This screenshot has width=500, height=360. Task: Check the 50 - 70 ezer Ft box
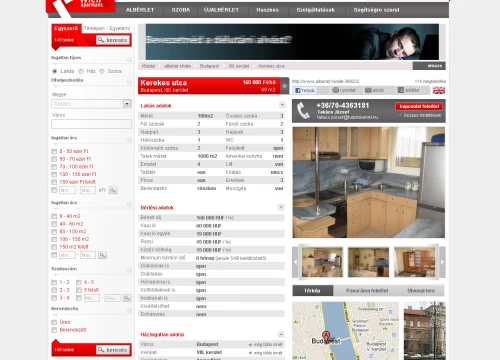(54, 159)
